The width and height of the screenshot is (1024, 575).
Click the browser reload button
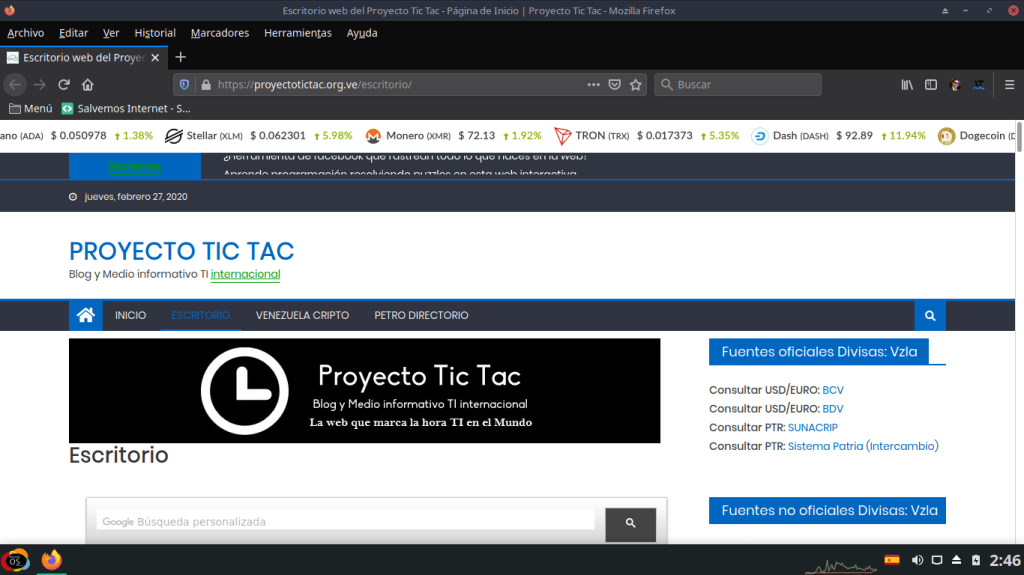point(64,85)
